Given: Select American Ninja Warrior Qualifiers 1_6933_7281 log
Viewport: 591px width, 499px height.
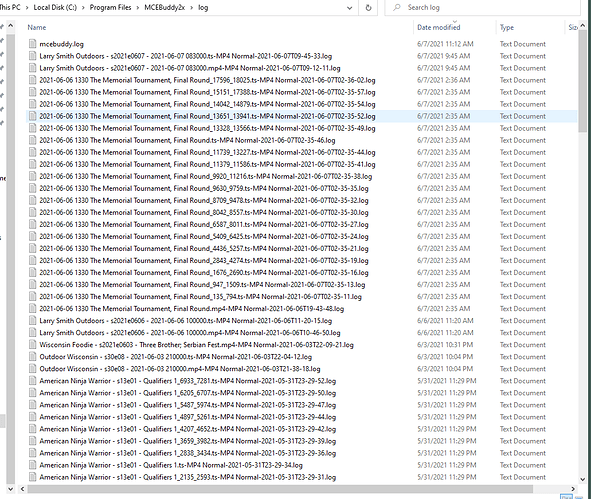Looking at the screenshot, I should pos(187,381).
